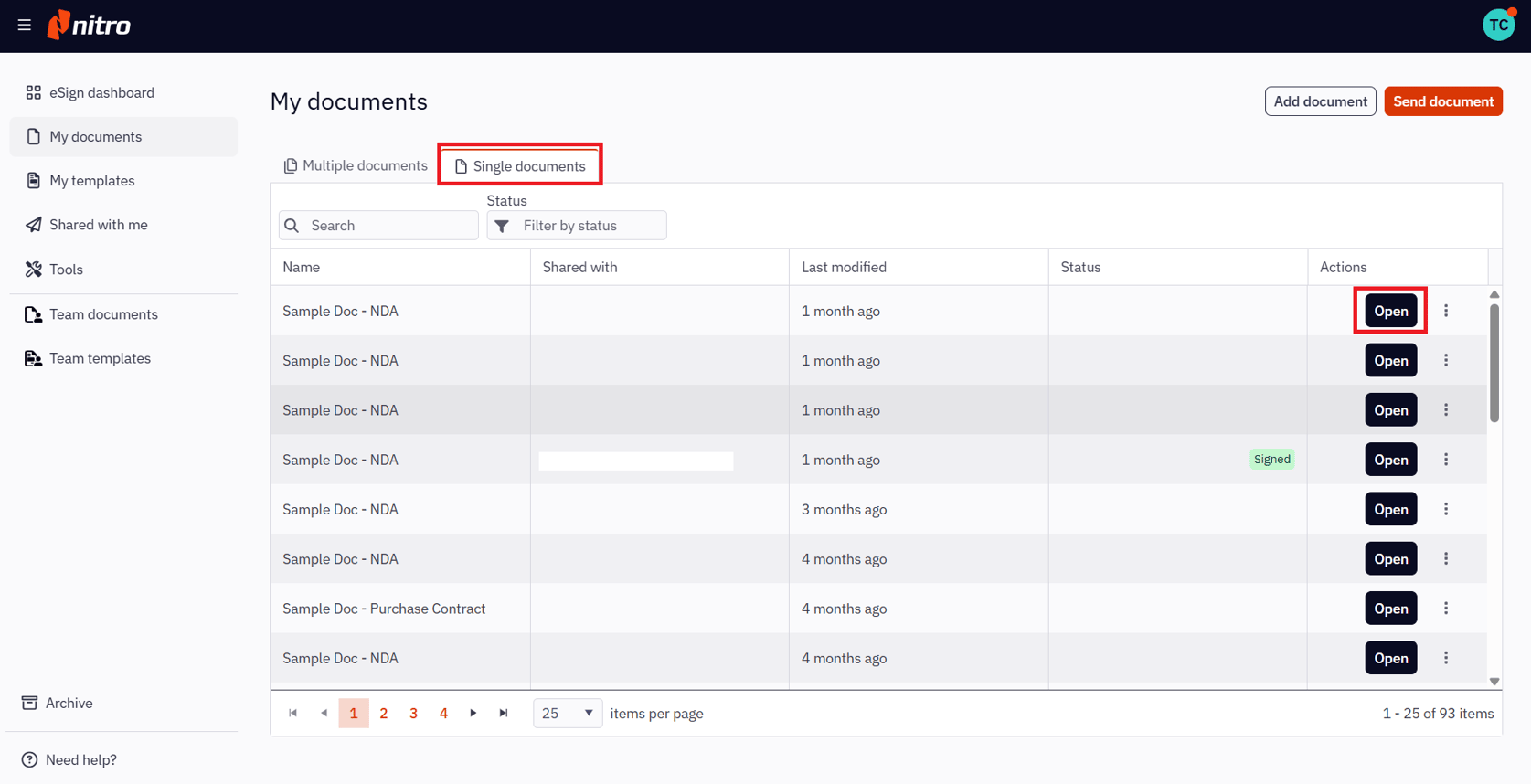Click the scrollbar down arrow
Viewport: 1531px width, 784px height.
1494,682
